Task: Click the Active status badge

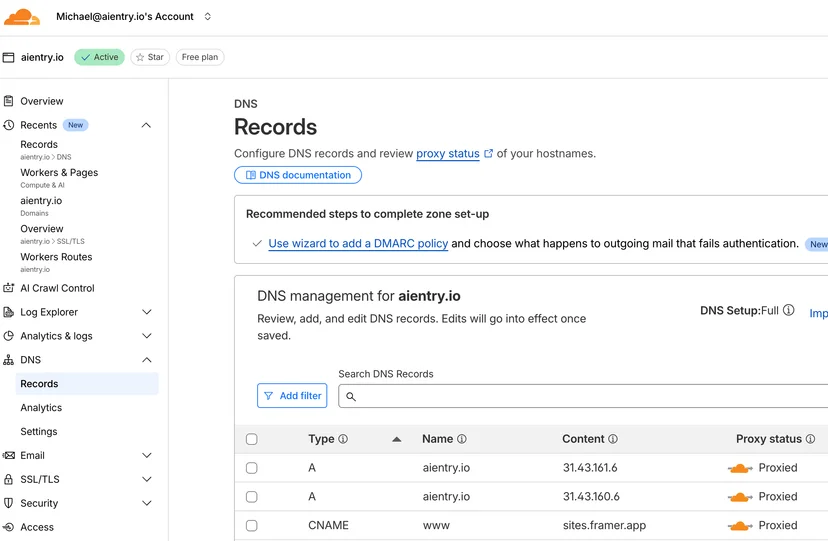Action: (99, 57)
